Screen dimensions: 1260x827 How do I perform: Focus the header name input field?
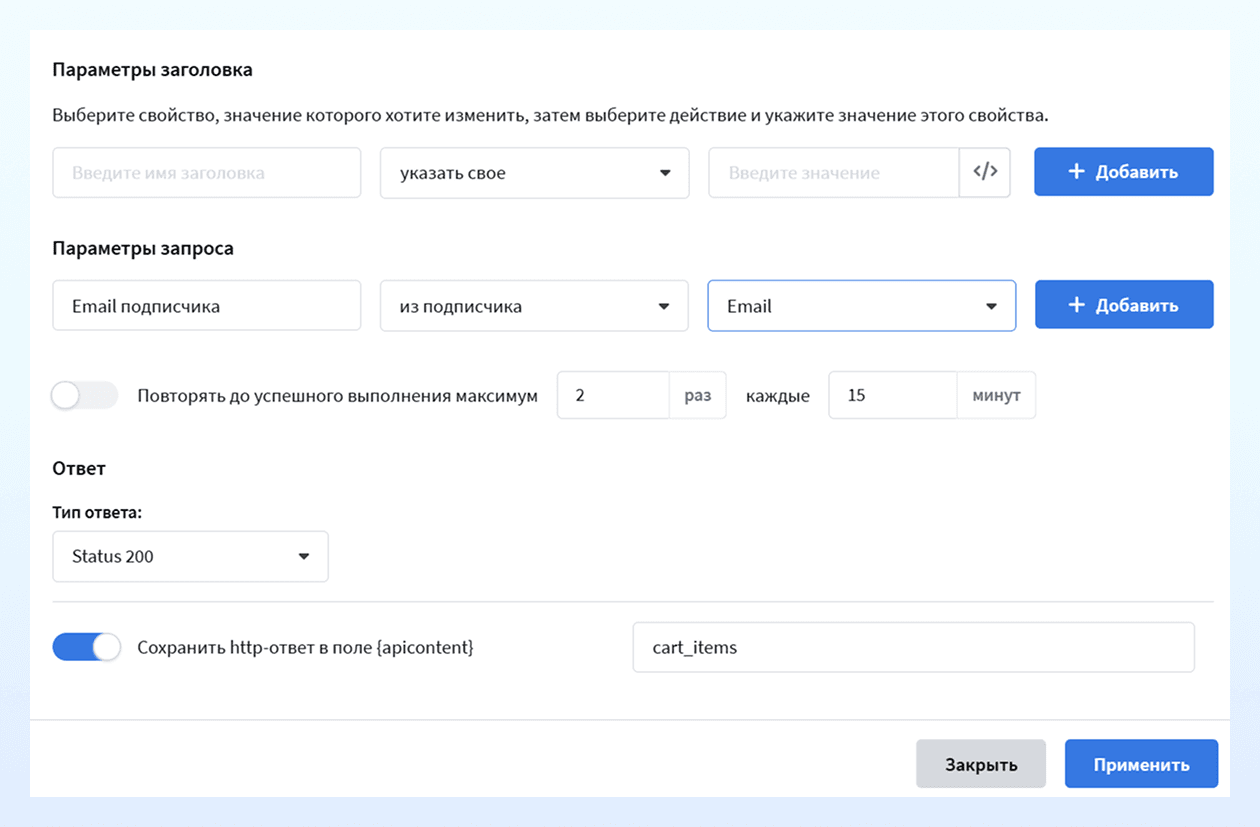(207, 173)
